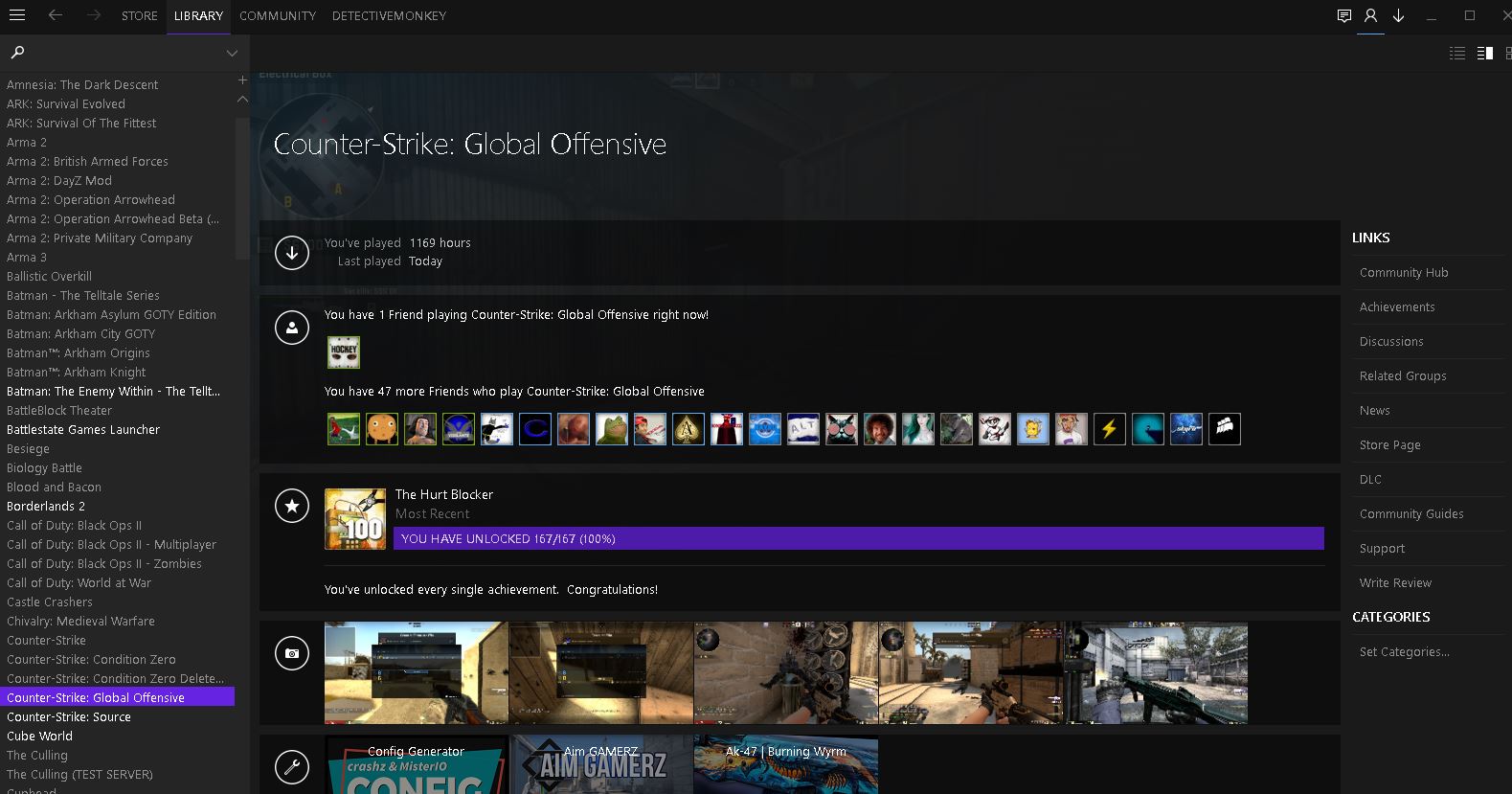Go back with the left arrow
Viewport: 1512px width, 794px height.
[x=56, y=15]
